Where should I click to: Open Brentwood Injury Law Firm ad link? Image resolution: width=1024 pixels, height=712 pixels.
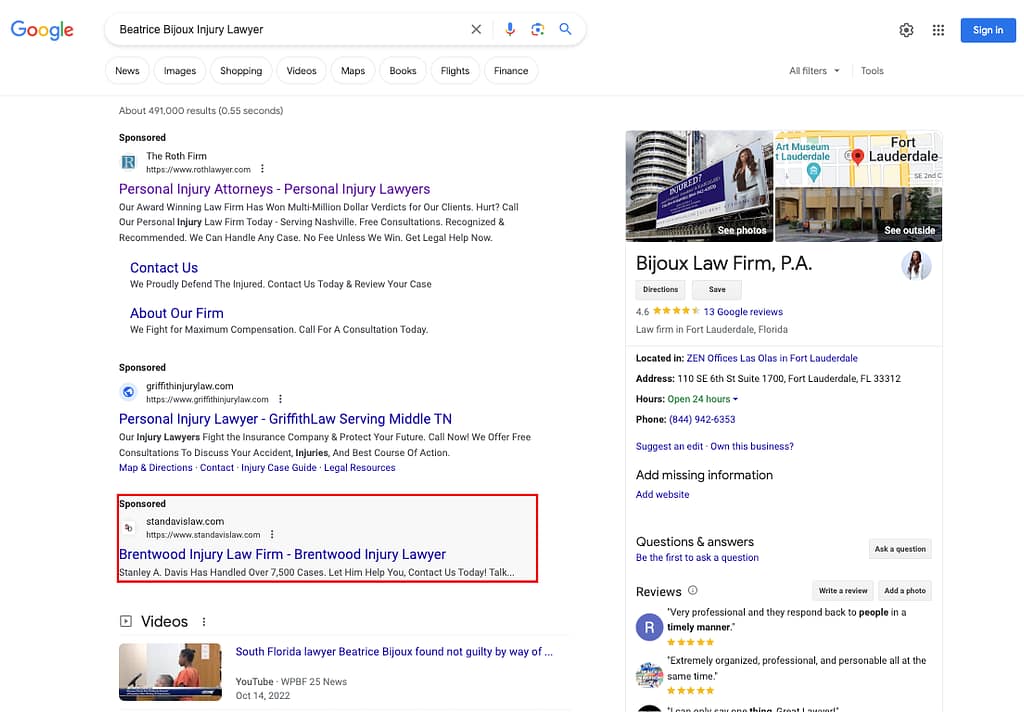(x=282, y=554)
